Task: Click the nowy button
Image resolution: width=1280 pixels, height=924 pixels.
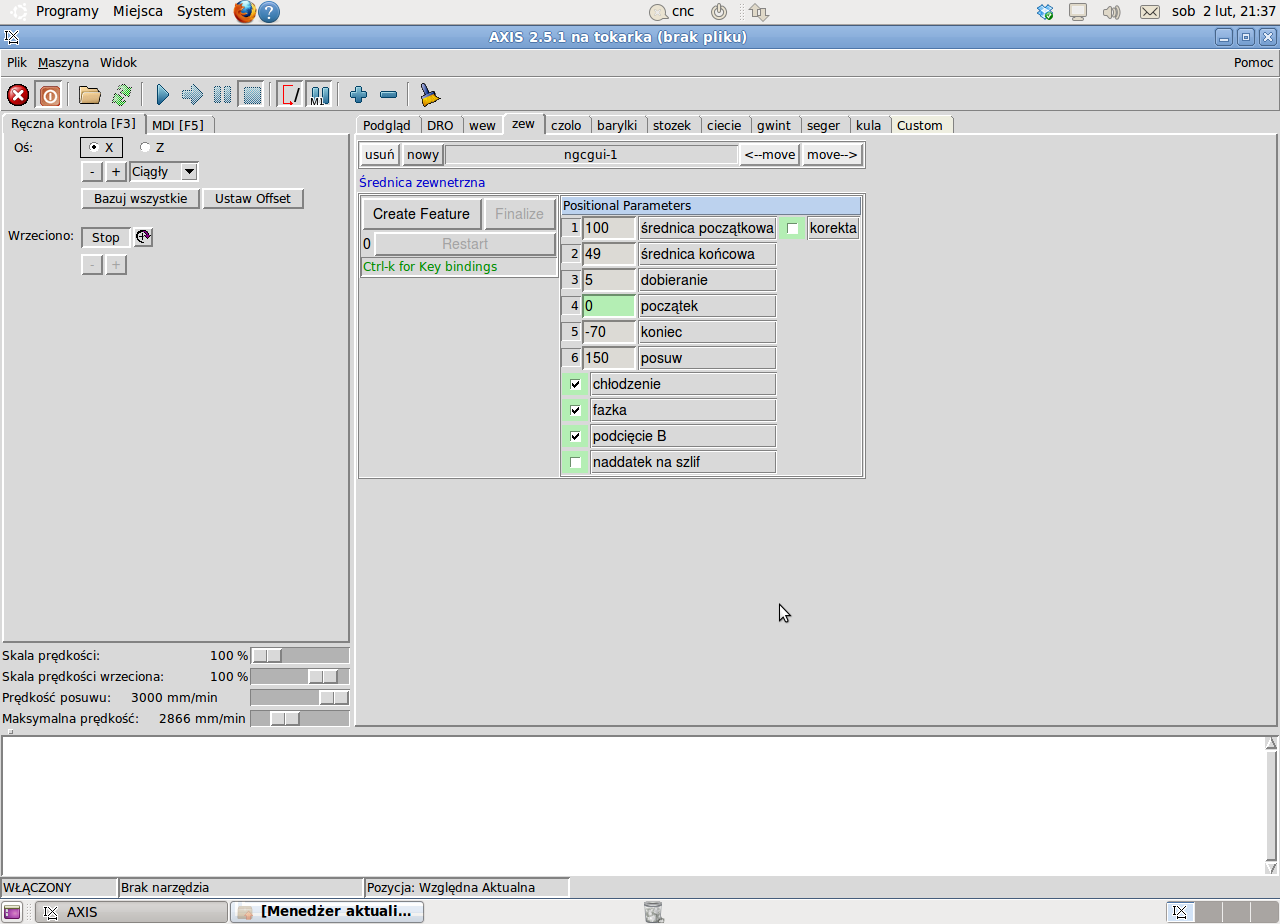Action: tap(423, 155)
